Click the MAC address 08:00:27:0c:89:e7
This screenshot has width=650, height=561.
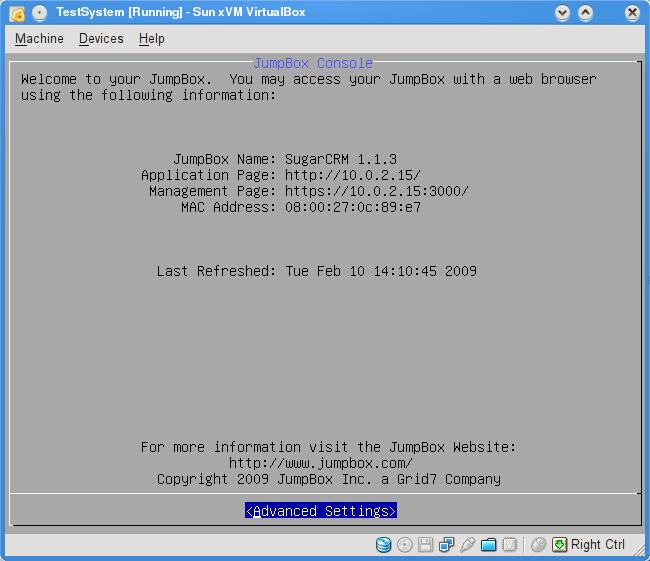tap(353, 207)
